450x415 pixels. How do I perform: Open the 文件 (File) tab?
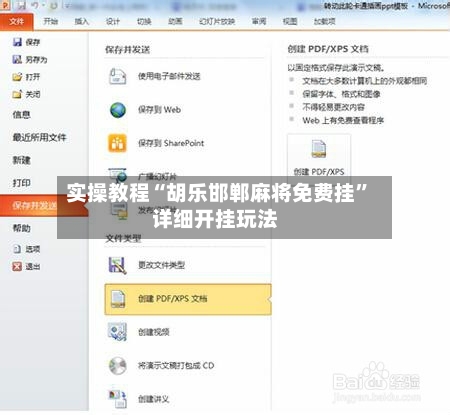17,22
